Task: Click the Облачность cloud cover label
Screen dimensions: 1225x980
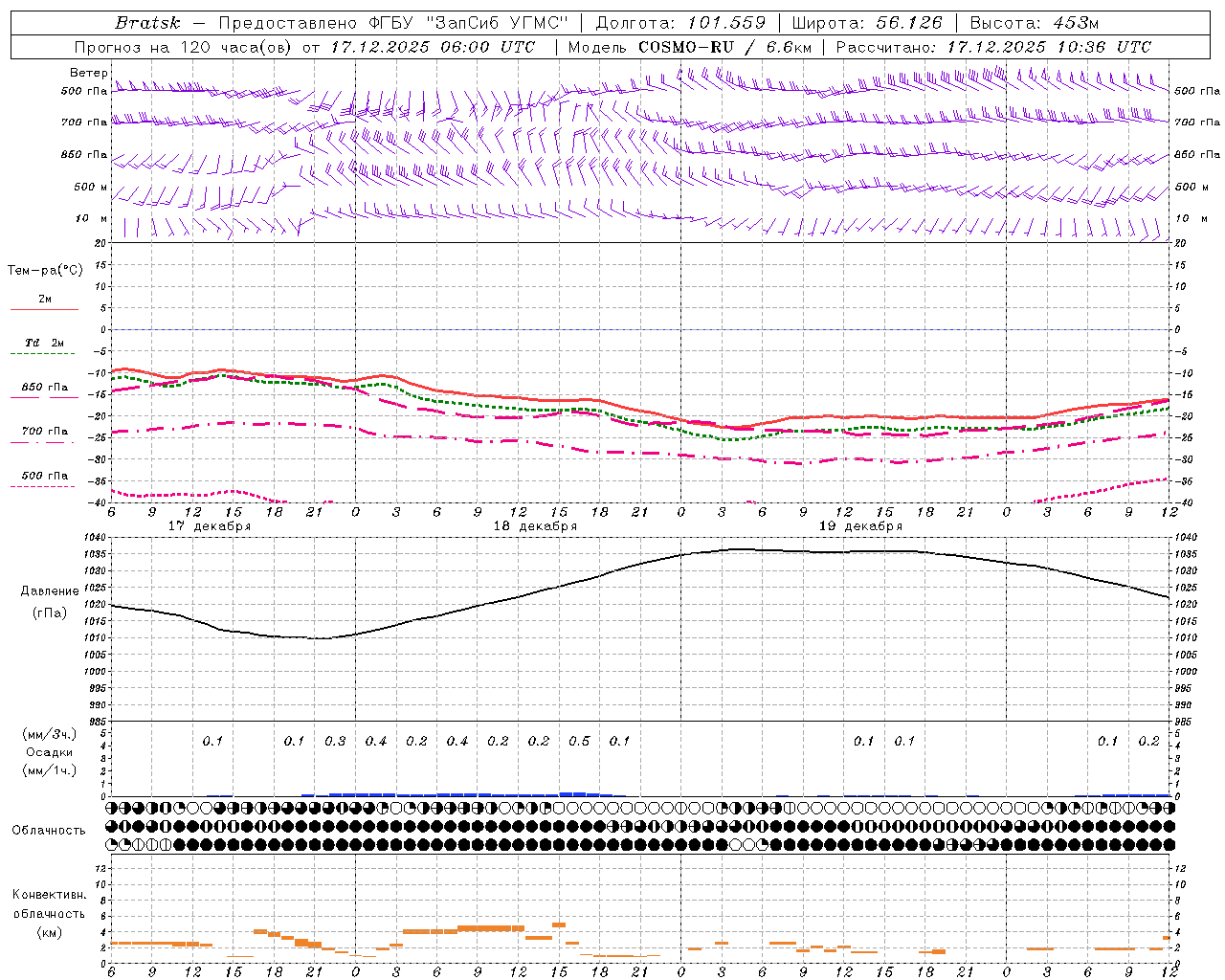Action: click(x=49, y=830)
